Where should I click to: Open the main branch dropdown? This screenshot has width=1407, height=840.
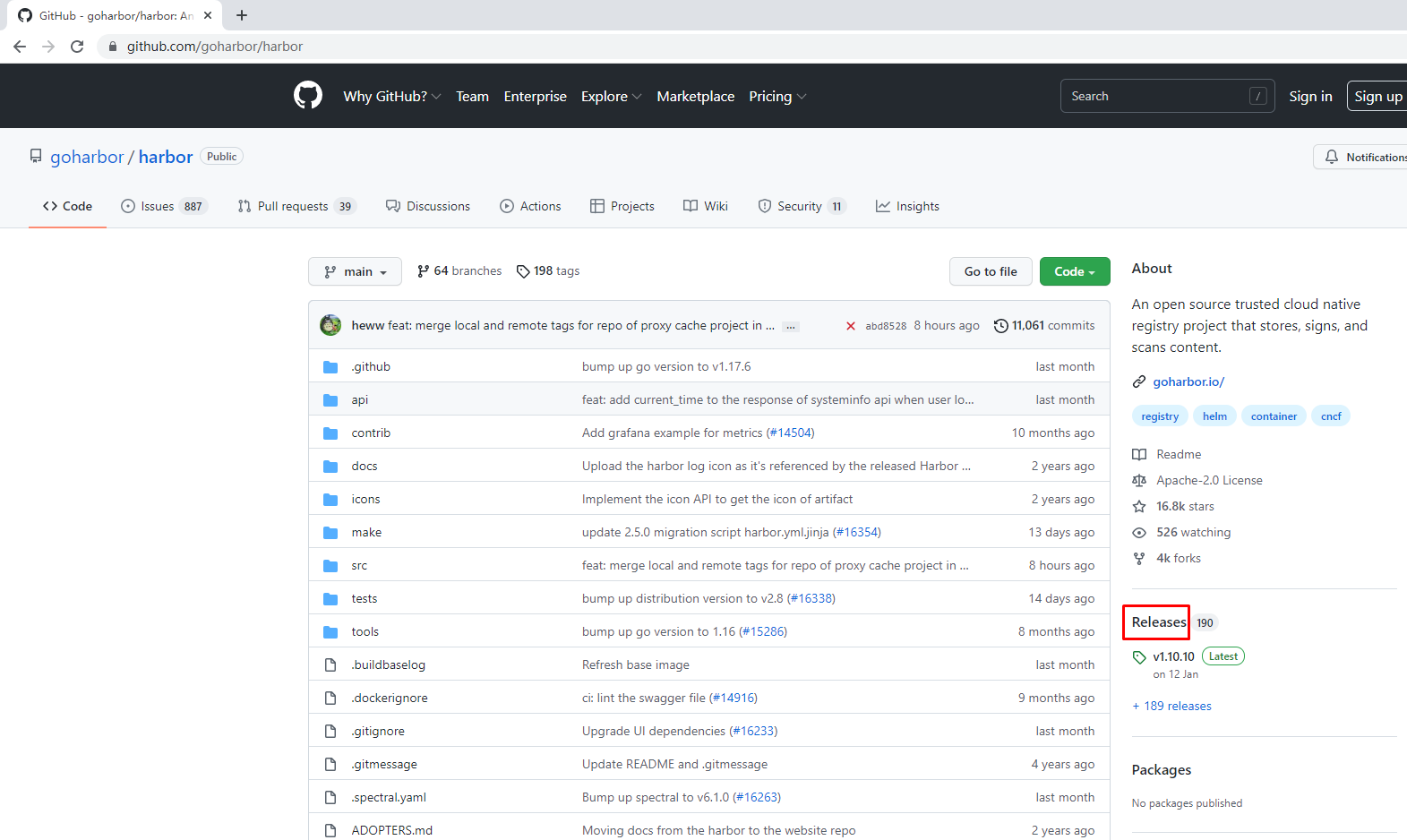[x=355, y=271]
